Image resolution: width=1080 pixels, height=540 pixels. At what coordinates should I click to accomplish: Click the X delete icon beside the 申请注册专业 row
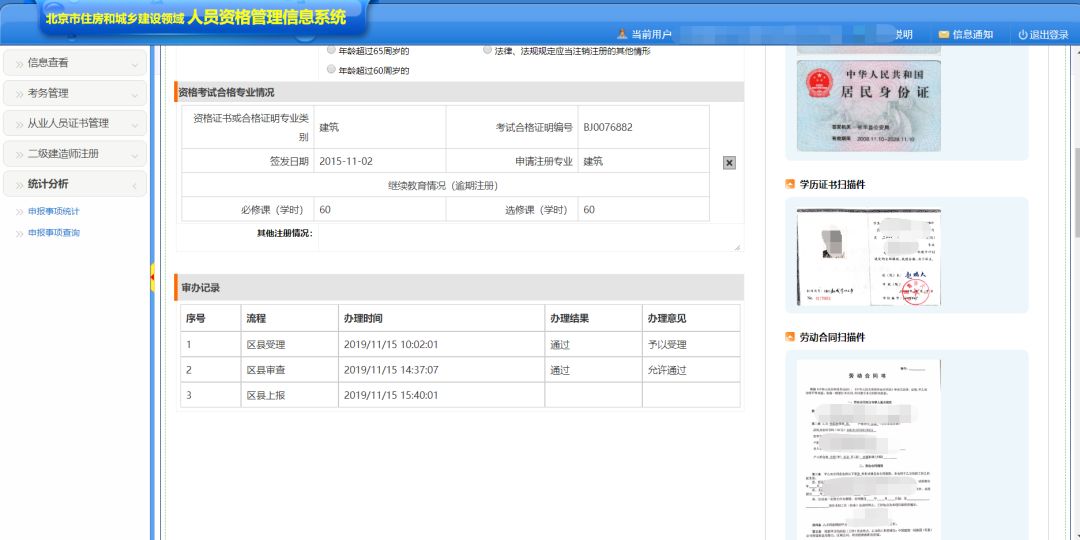tap(729, 163)
